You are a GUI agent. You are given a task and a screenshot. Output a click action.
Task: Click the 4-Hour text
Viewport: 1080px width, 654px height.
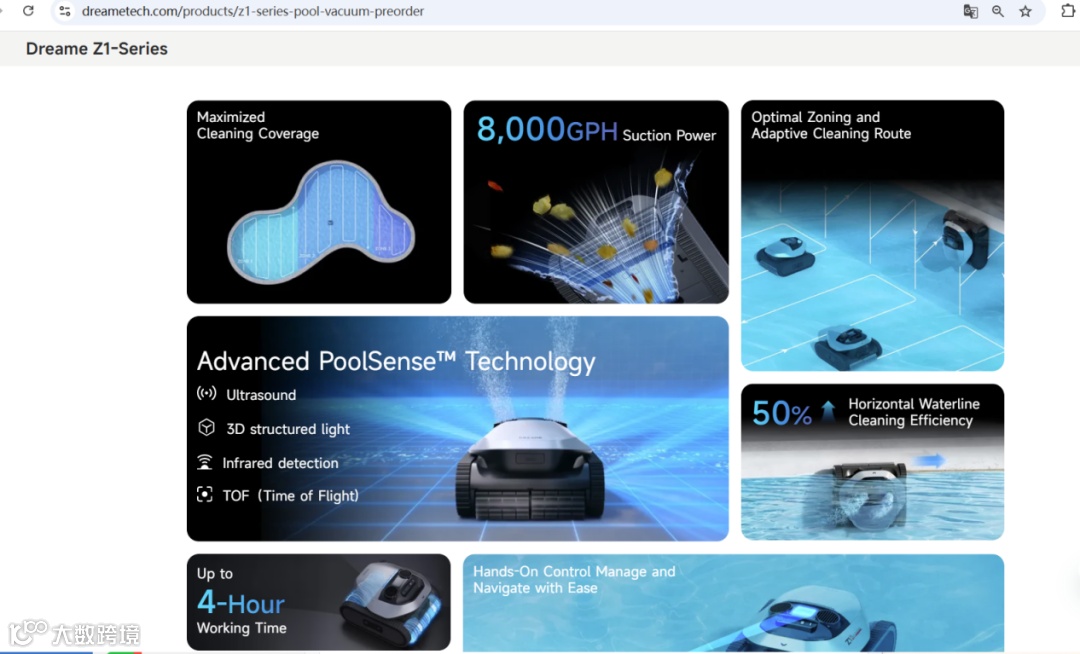click(240, 603)
